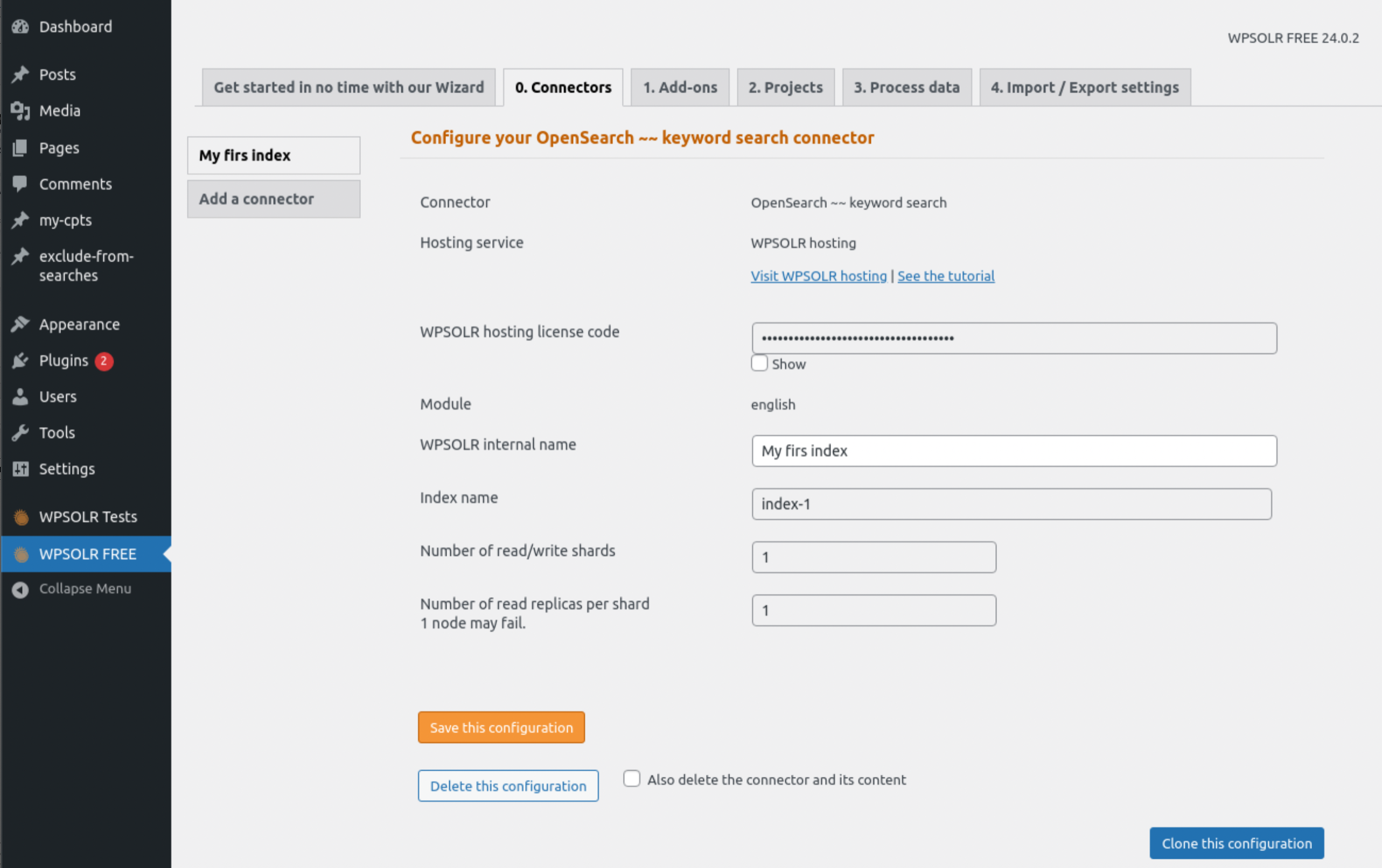Open the Wizard get started tab
This screenshot has width=1382, height=868.
pyautogui.click(x=349, y=87)
